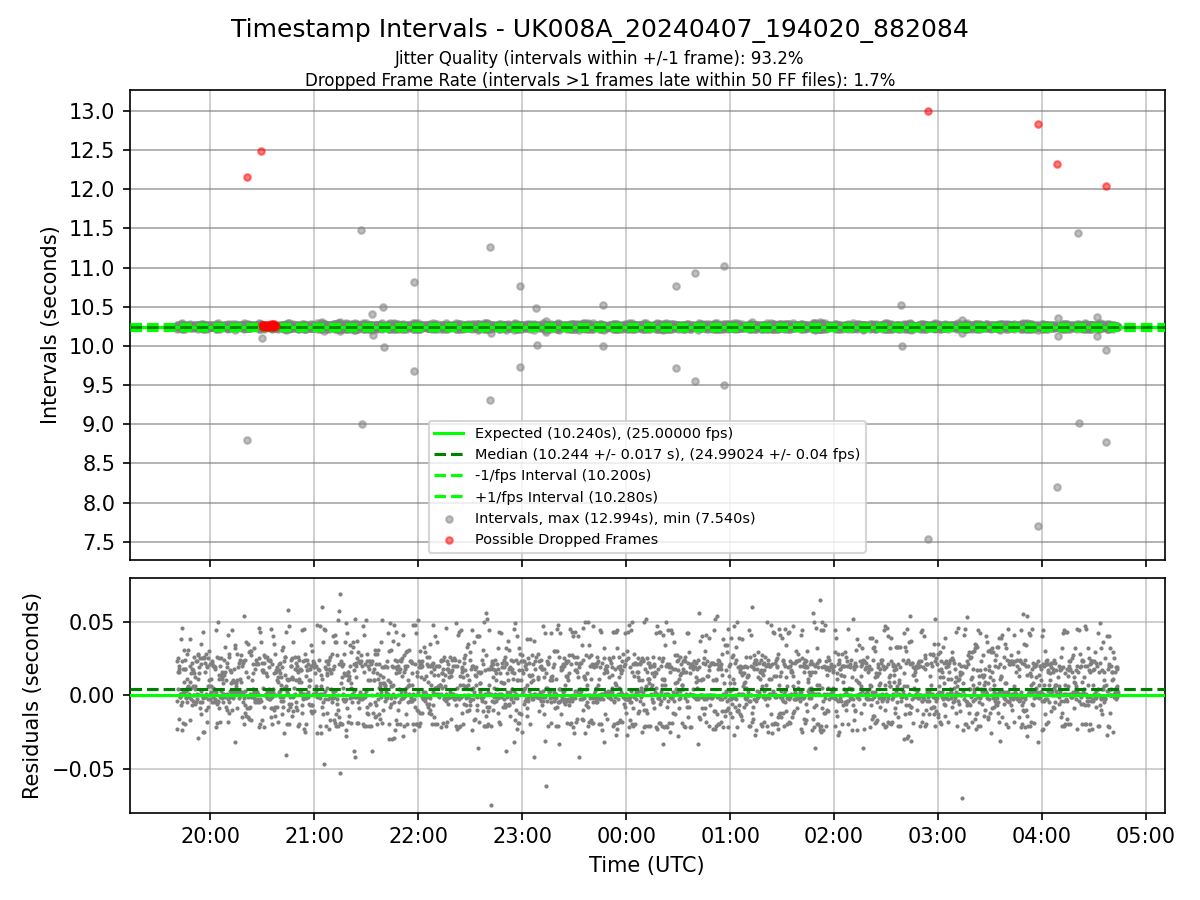Click legend entry 'Expected (10.240s), (25.00000 fps)'
This screenshot has height=900, width=1200.
click(x=604, y=433)
